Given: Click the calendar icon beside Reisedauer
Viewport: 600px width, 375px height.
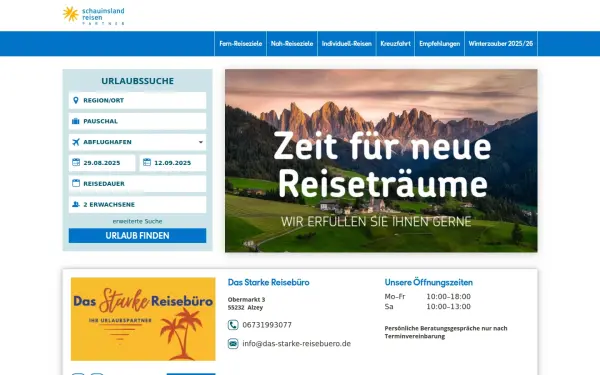Looking at the screenshot, I should 76,183.
